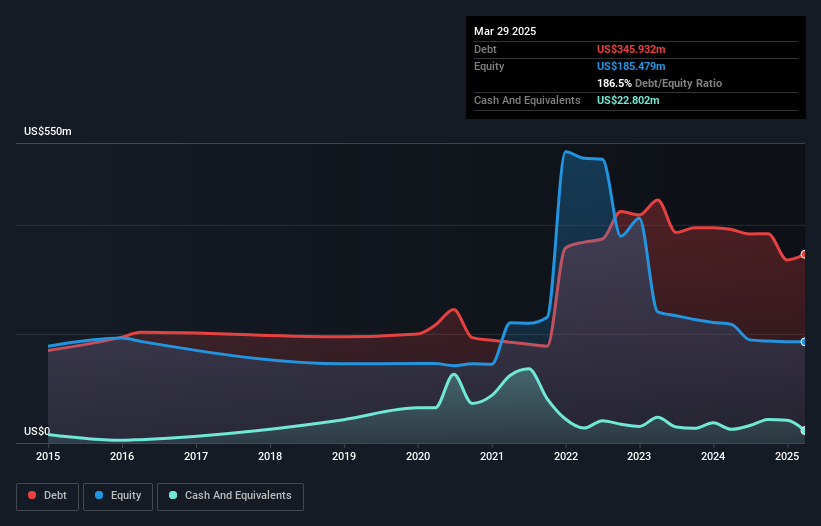Click the teal Cash legend dot
The image size is (821, 526).
[x=173, y=495]
